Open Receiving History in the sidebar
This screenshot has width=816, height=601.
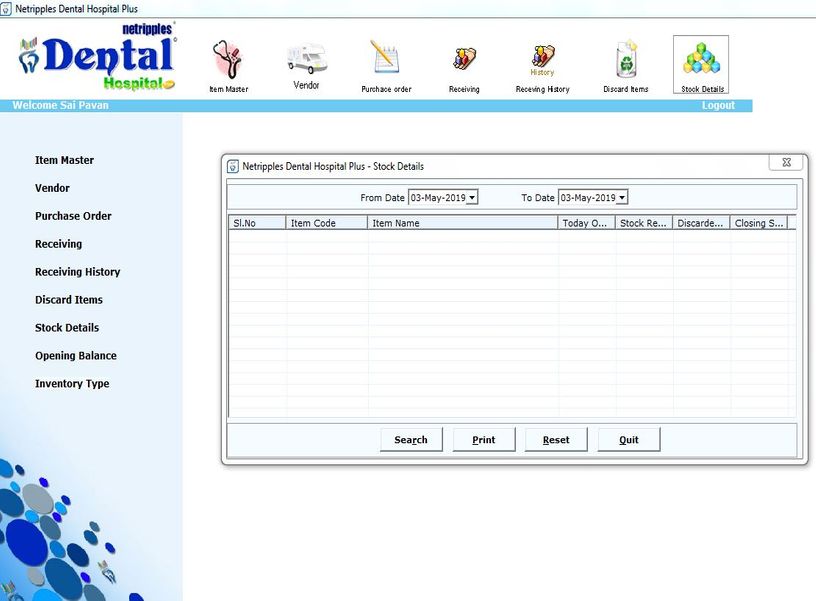(78, 272)
